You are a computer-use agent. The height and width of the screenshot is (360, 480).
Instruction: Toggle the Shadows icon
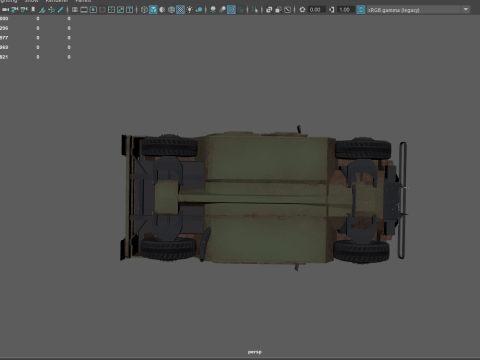pyautogui.click(x=199, y=10)
